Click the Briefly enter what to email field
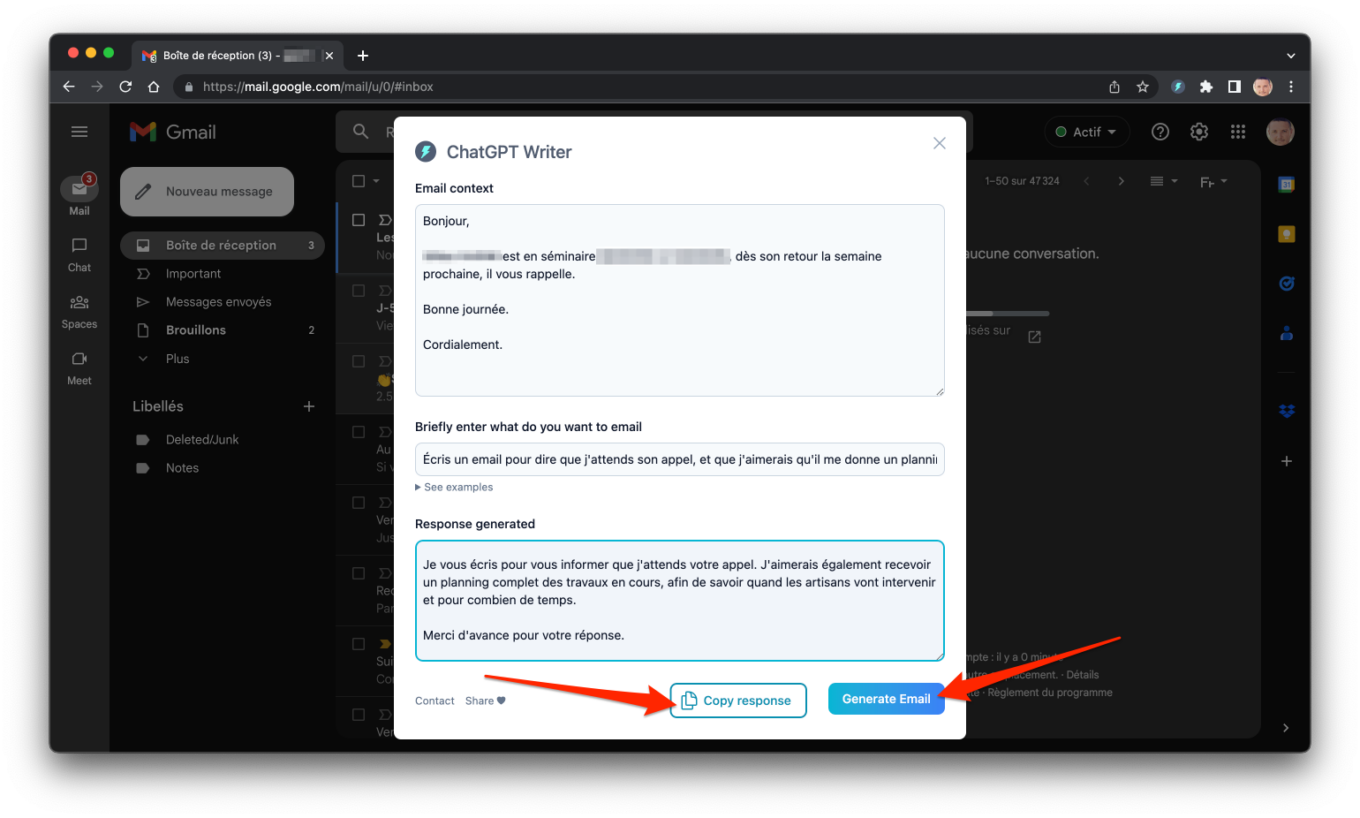 680,459
